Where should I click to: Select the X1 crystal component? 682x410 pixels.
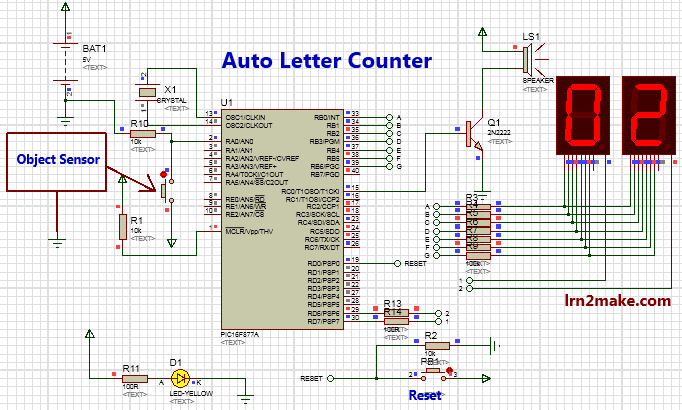(147, 92)
